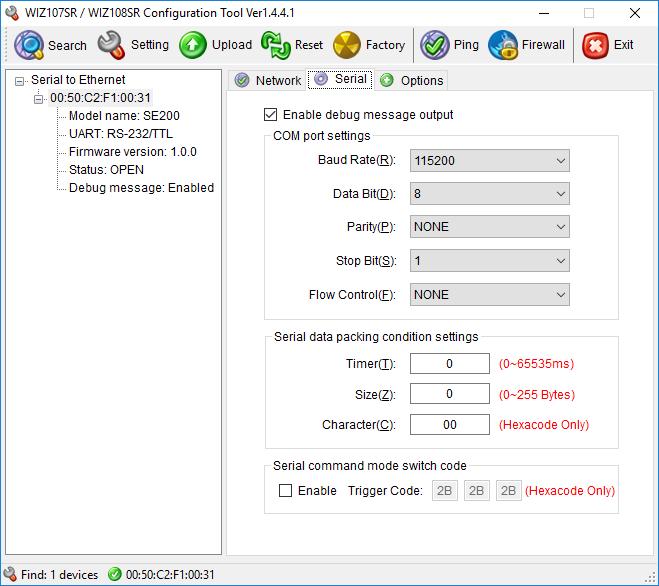Click MAC address in status bar
Viewport: 659px width, 586px height.
point(170,575)
